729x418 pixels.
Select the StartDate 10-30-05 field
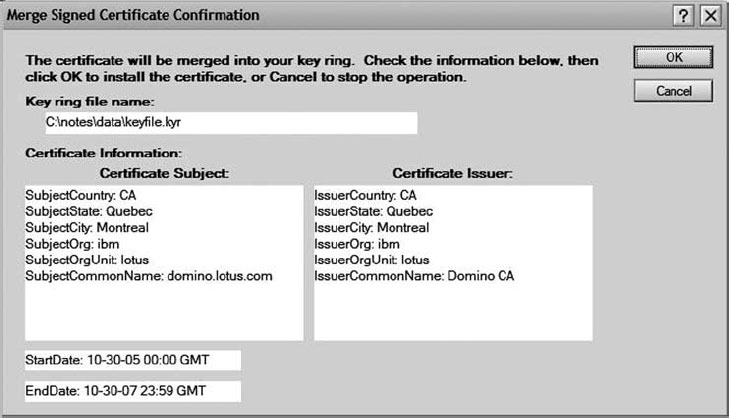point(133,360)
